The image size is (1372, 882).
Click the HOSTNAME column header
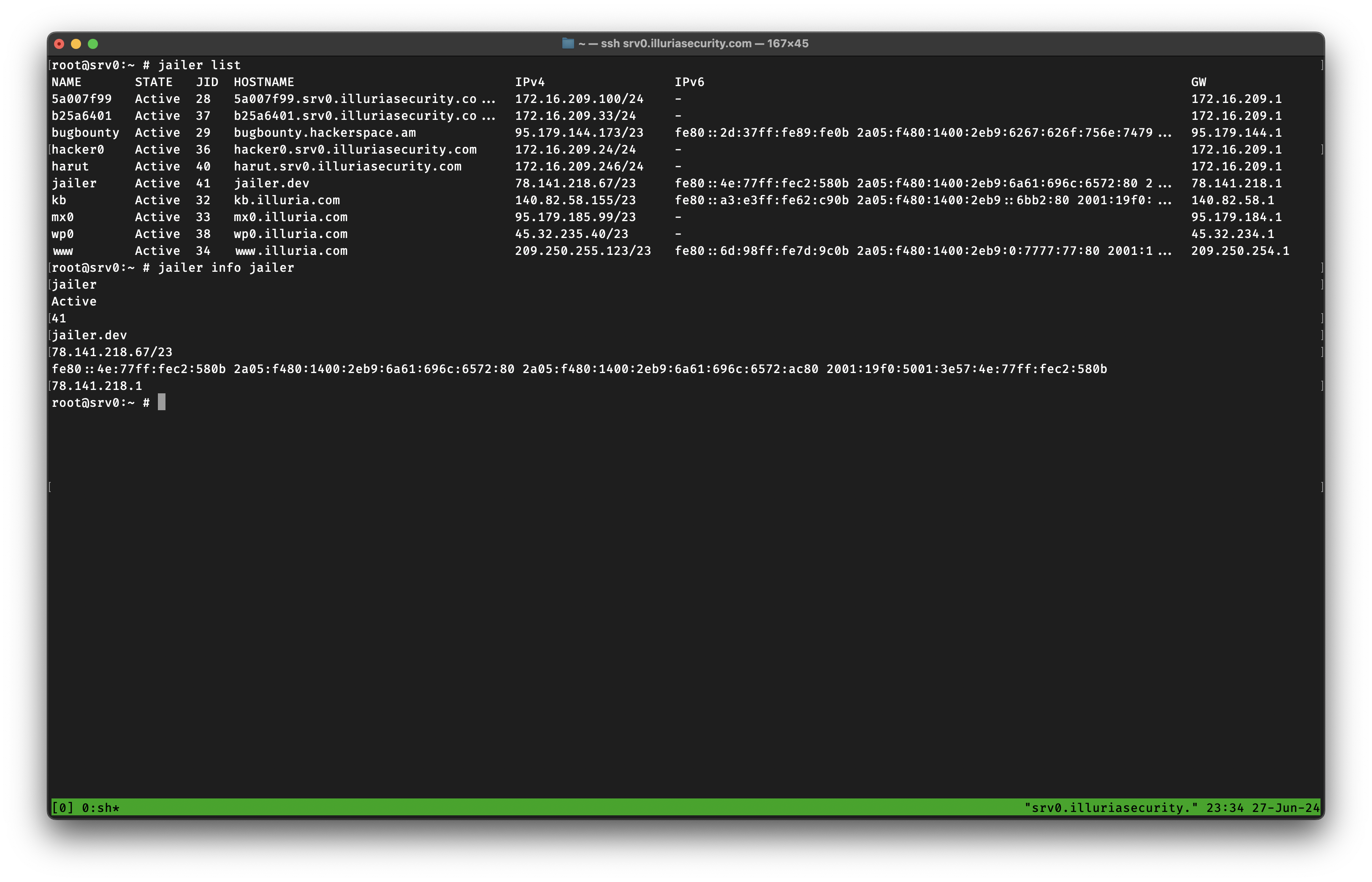[263, 82]
